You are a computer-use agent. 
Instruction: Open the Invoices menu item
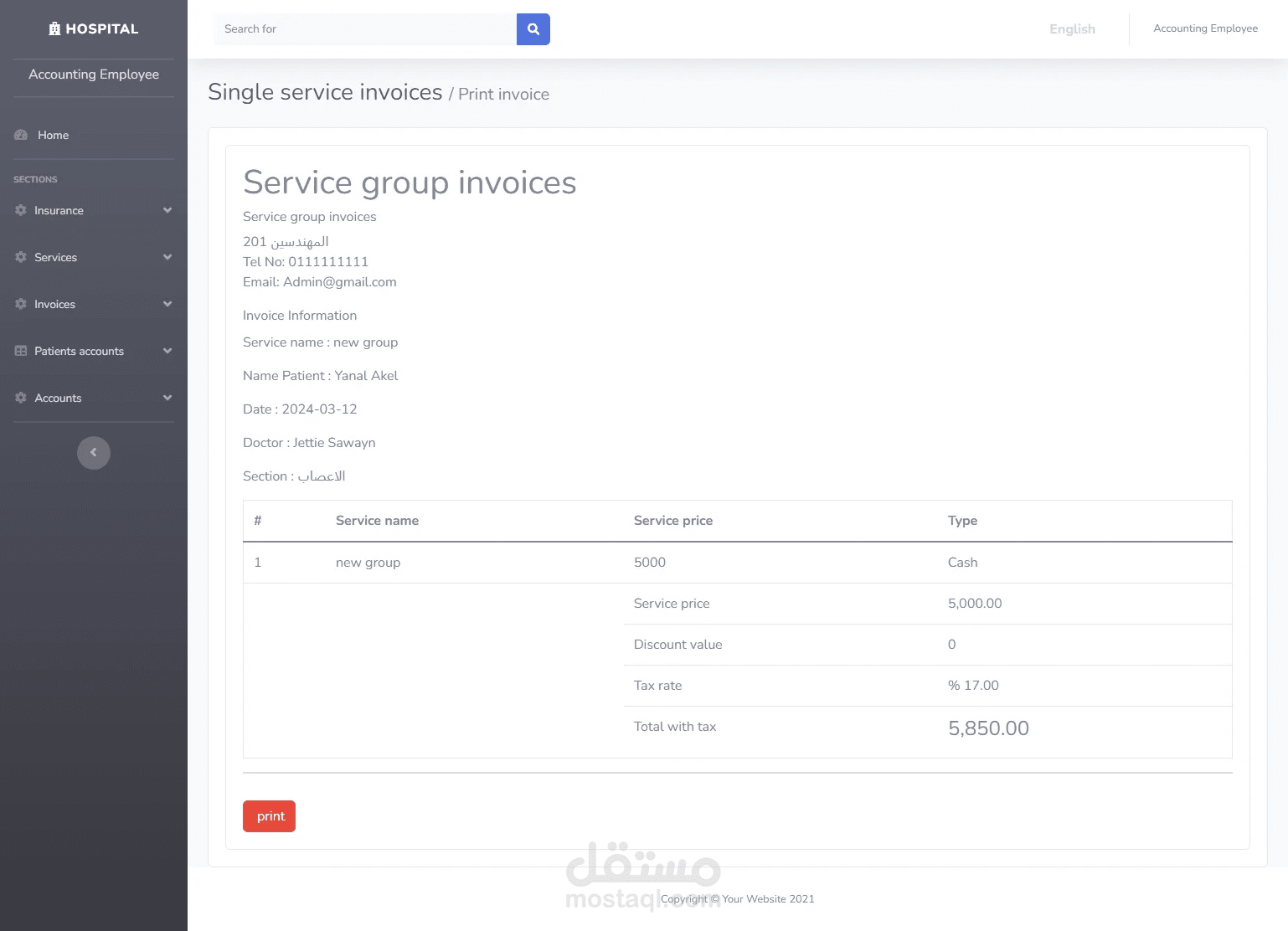pyautogui.click(x=94, y=304)
